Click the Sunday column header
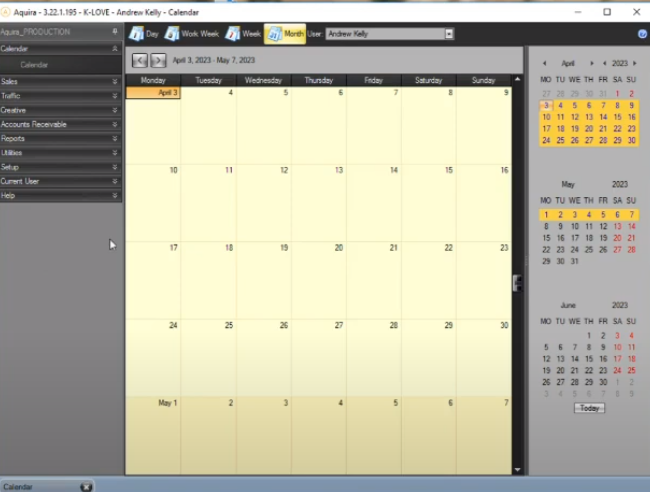The image size is (650, 492). (x=483, y=80)
